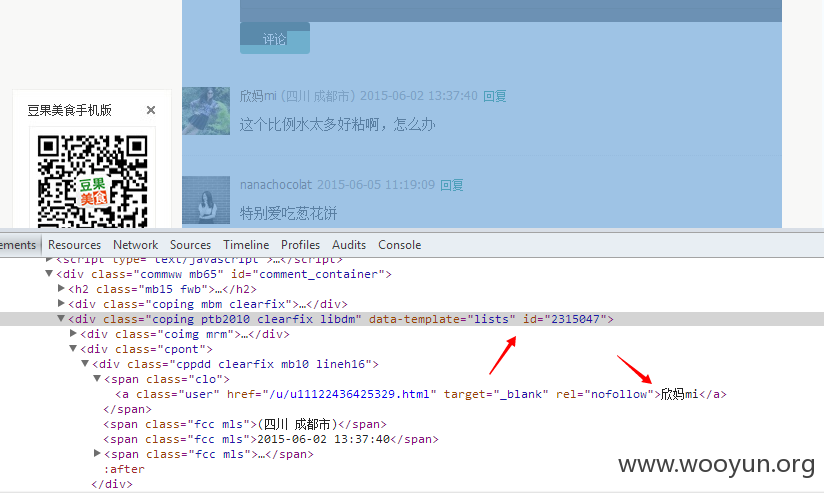This screenshot has height=493, width=824.
Task: Reply to 欣妈mi's comment via 回复
Action: point(495,96)
